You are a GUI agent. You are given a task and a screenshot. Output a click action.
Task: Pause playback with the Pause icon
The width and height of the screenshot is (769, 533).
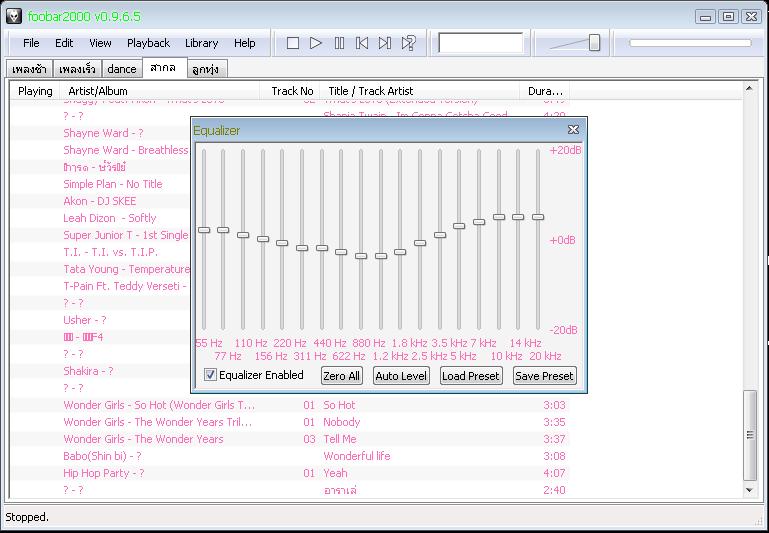point(339,43)
